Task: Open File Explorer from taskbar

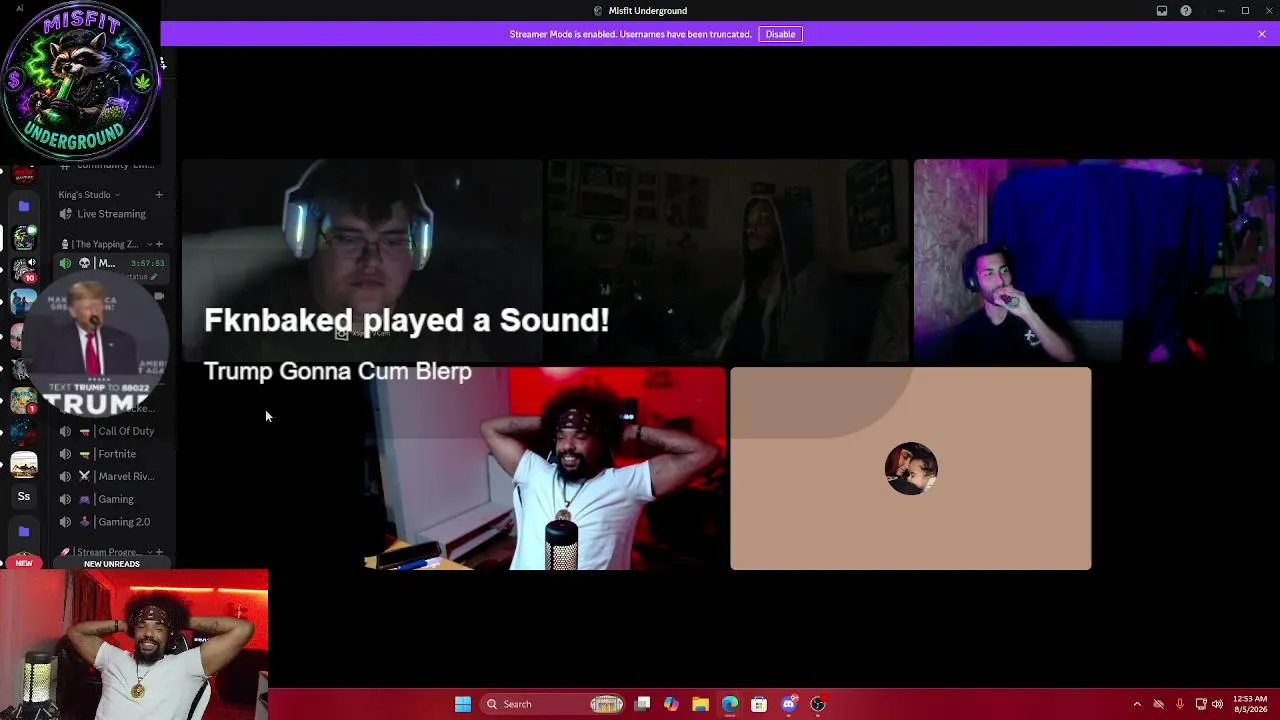Action: pyautogui.click(x=700, y=704)
